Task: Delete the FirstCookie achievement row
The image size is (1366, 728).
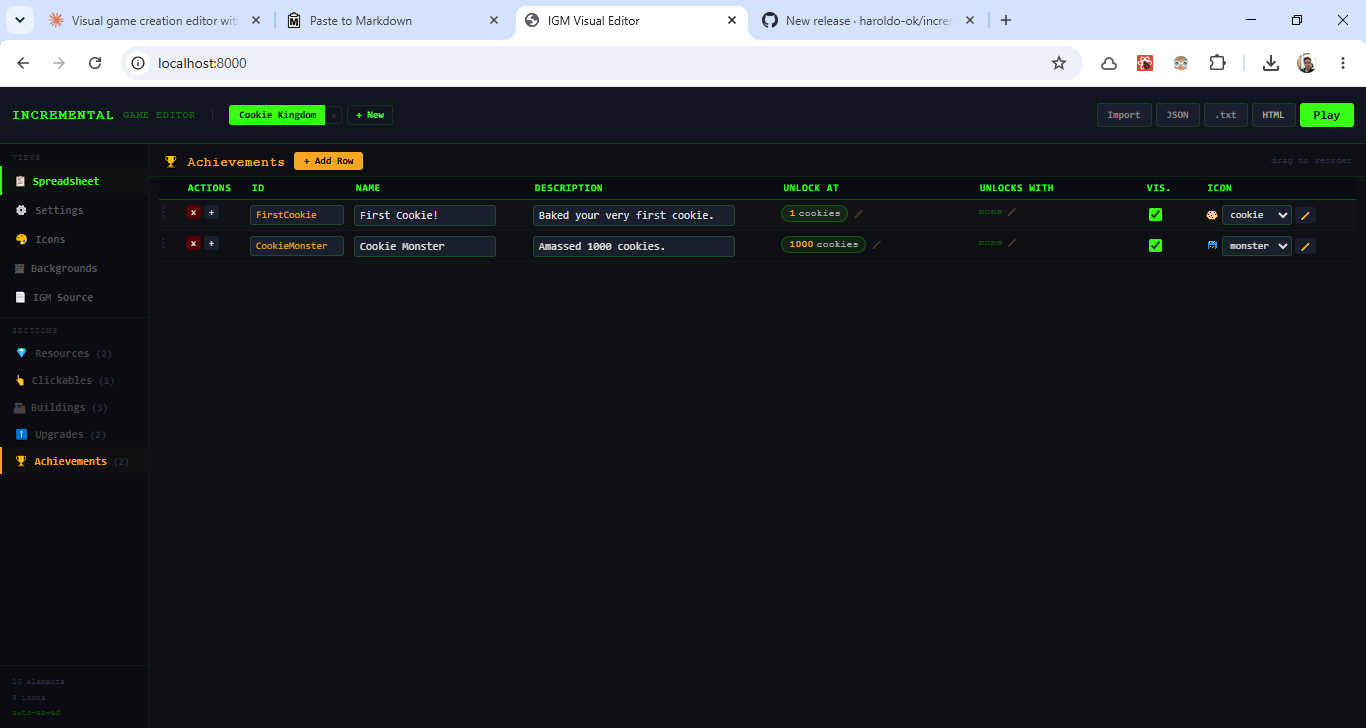Action: click(193, 213)
